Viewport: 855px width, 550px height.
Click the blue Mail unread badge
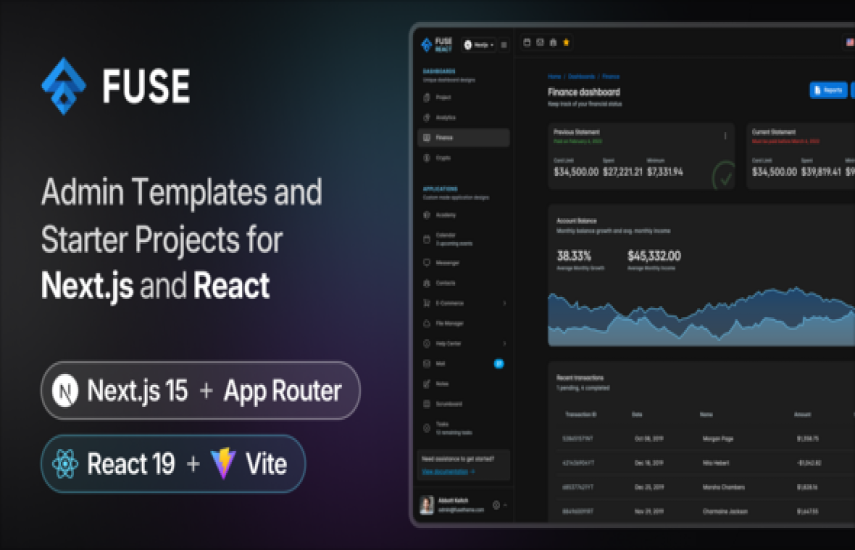[498, 364]
